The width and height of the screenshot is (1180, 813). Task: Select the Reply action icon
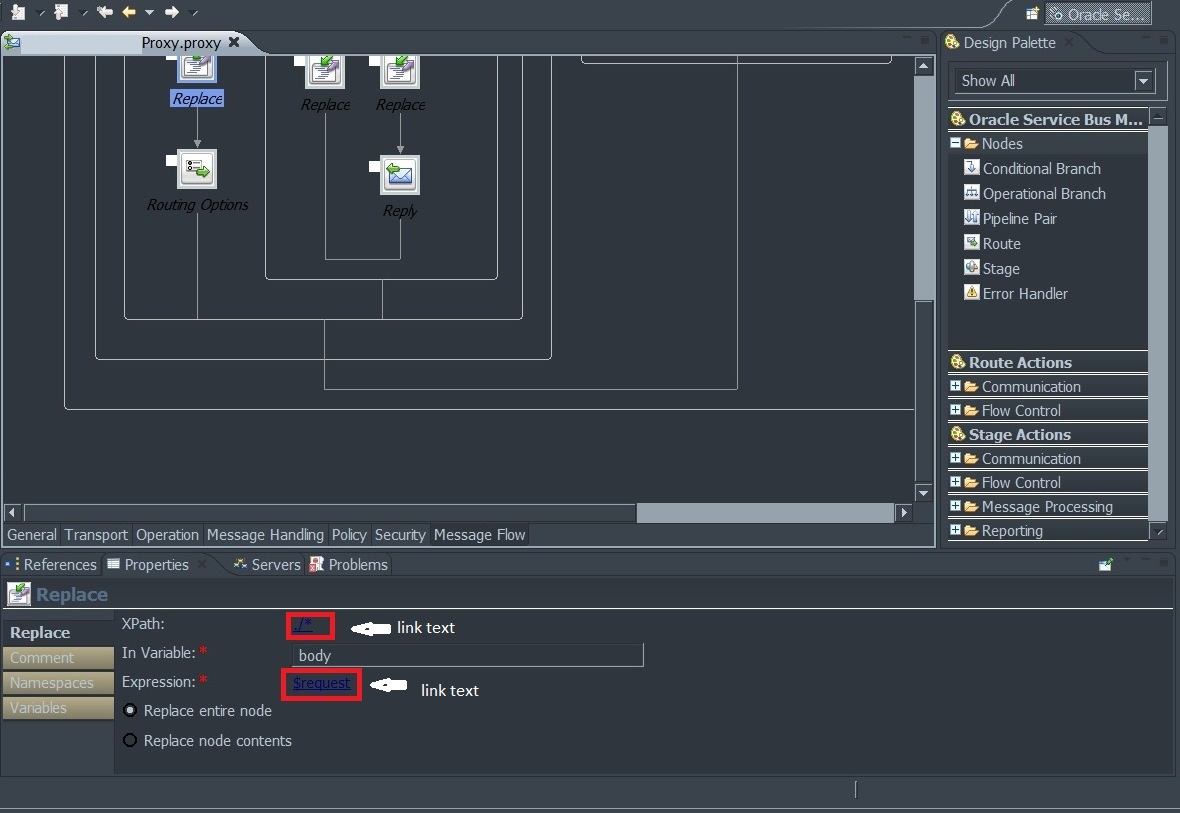(x=400, y=175)
